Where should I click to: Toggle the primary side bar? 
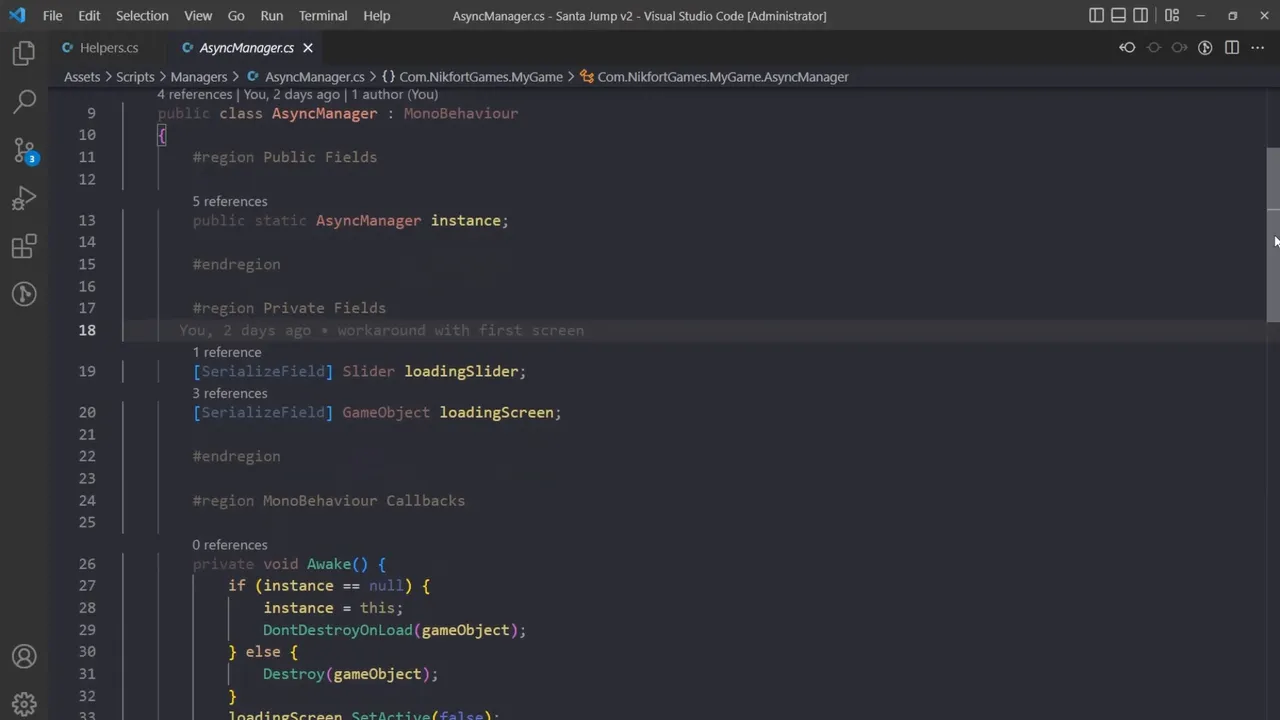click(x=1097, y=16)
